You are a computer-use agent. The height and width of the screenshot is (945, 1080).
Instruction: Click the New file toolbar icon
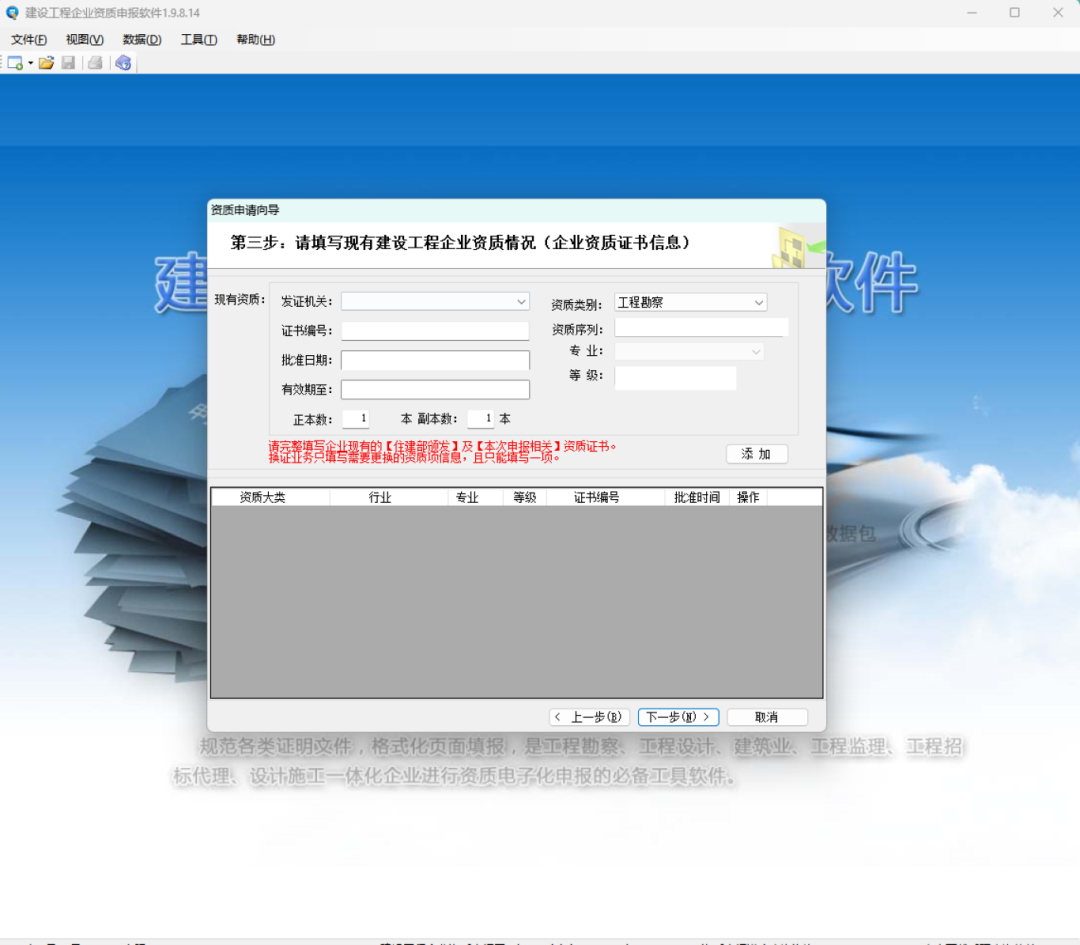(15, 63)
